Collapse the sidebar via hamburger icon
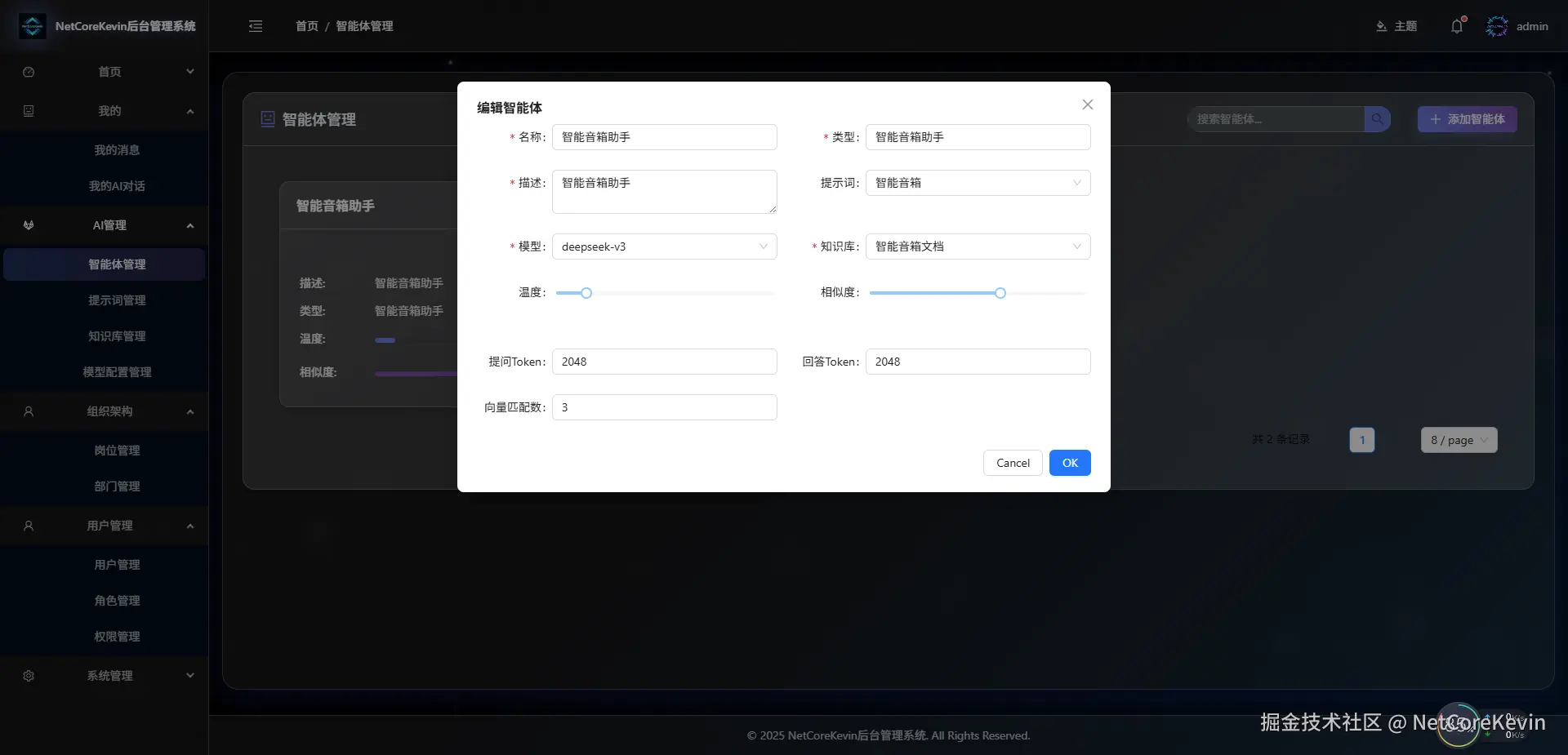This screenshot has height=755, width=1568. coord(256,26)
